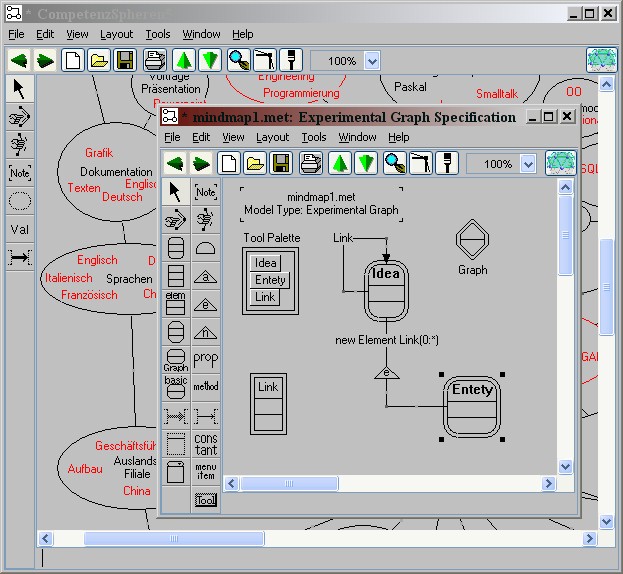Click the Entety entry in the Tool Palette box

click(x=270, y=280)
